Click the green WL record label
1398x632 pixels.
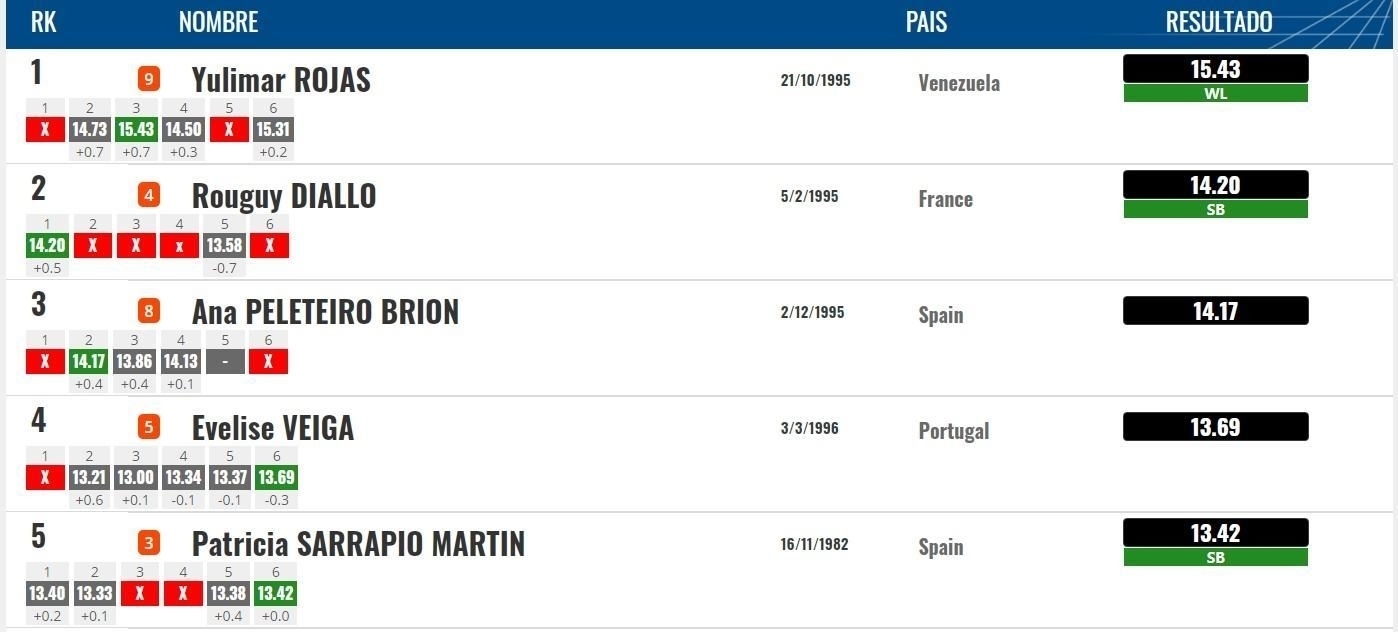tap(1215, 94)
